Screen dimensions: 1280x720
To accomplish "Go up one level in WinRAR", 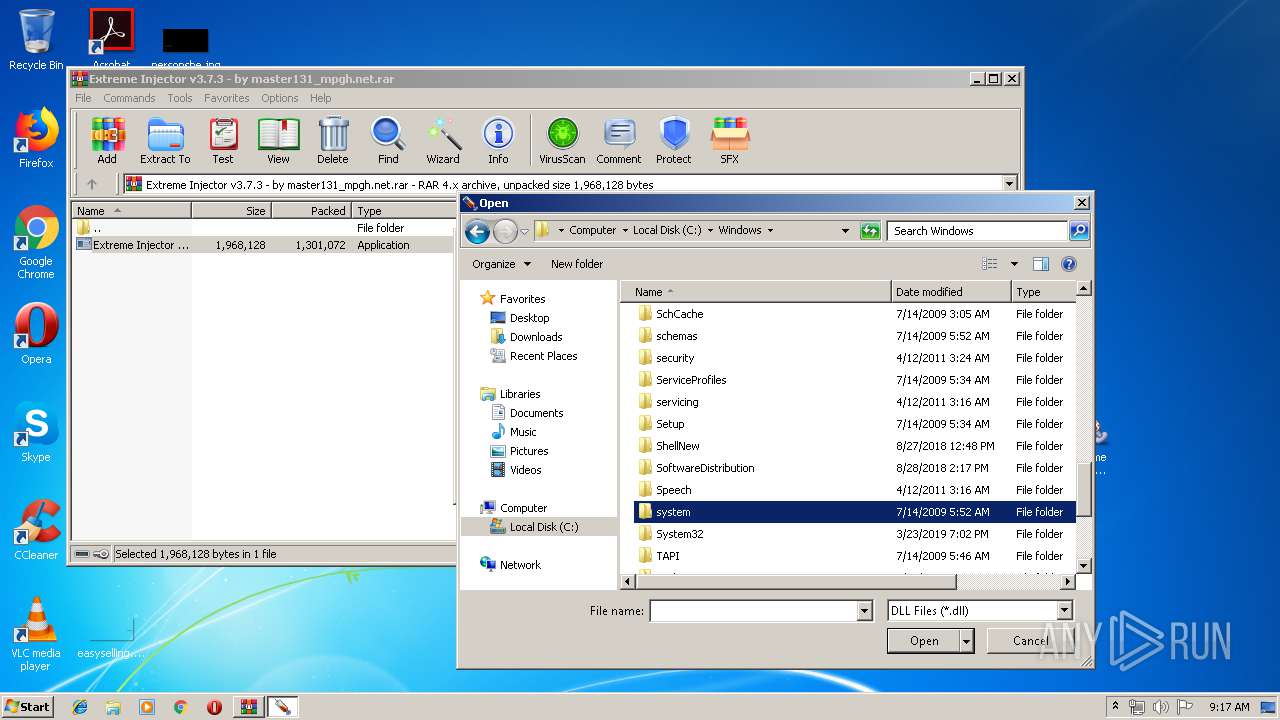I will tap(92, 184).
